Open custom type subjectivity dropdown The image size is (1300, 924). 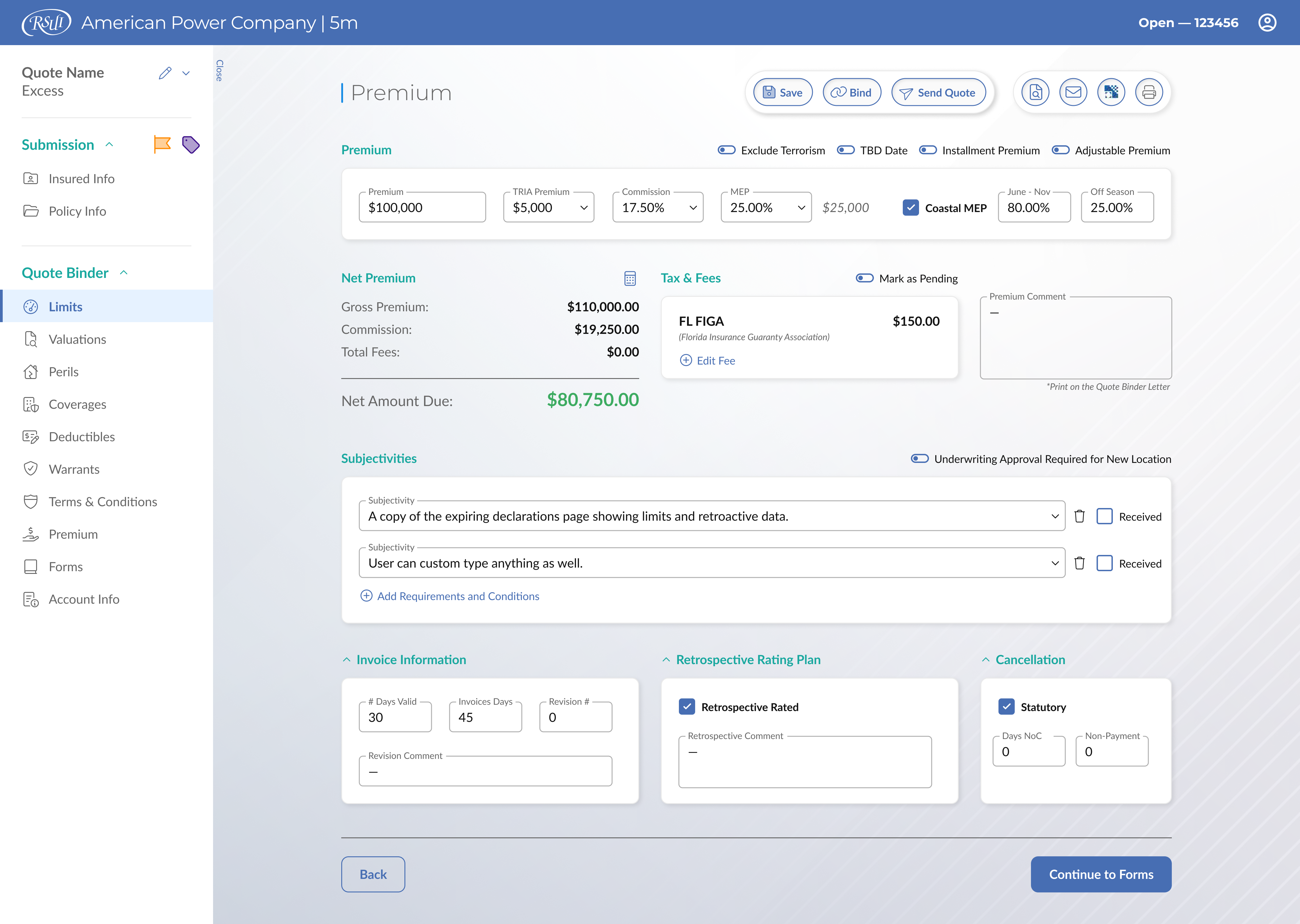[x=1055, y=563]
